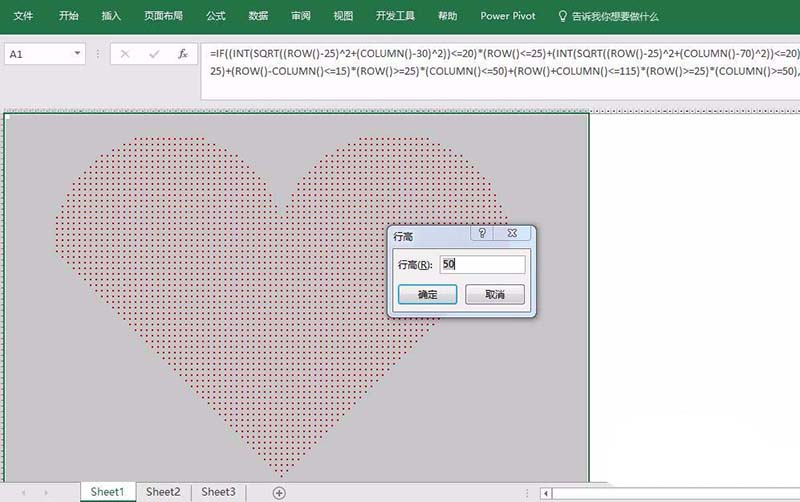Open the Power Pivot tab
The height and width of the screenshot is (502, 800).
point(507,16)
